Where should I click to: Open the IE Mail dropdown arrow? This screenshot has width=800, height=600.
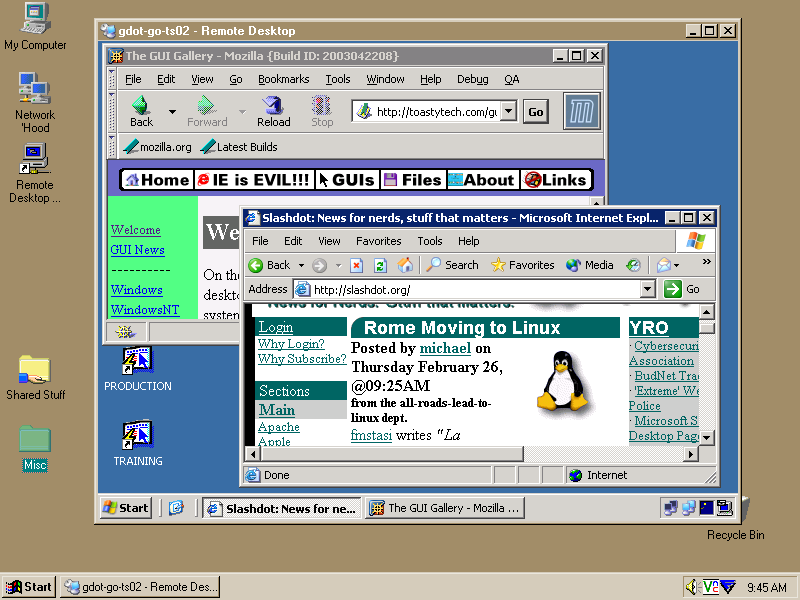pyautogui.click(x=677, y=265)
